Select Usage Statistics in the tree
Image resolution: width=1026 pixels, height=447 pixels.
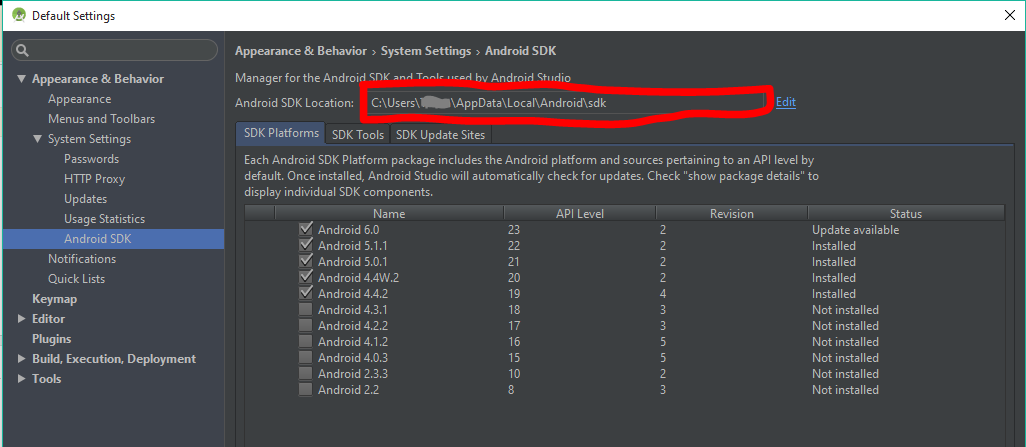[x=104, y=219]
